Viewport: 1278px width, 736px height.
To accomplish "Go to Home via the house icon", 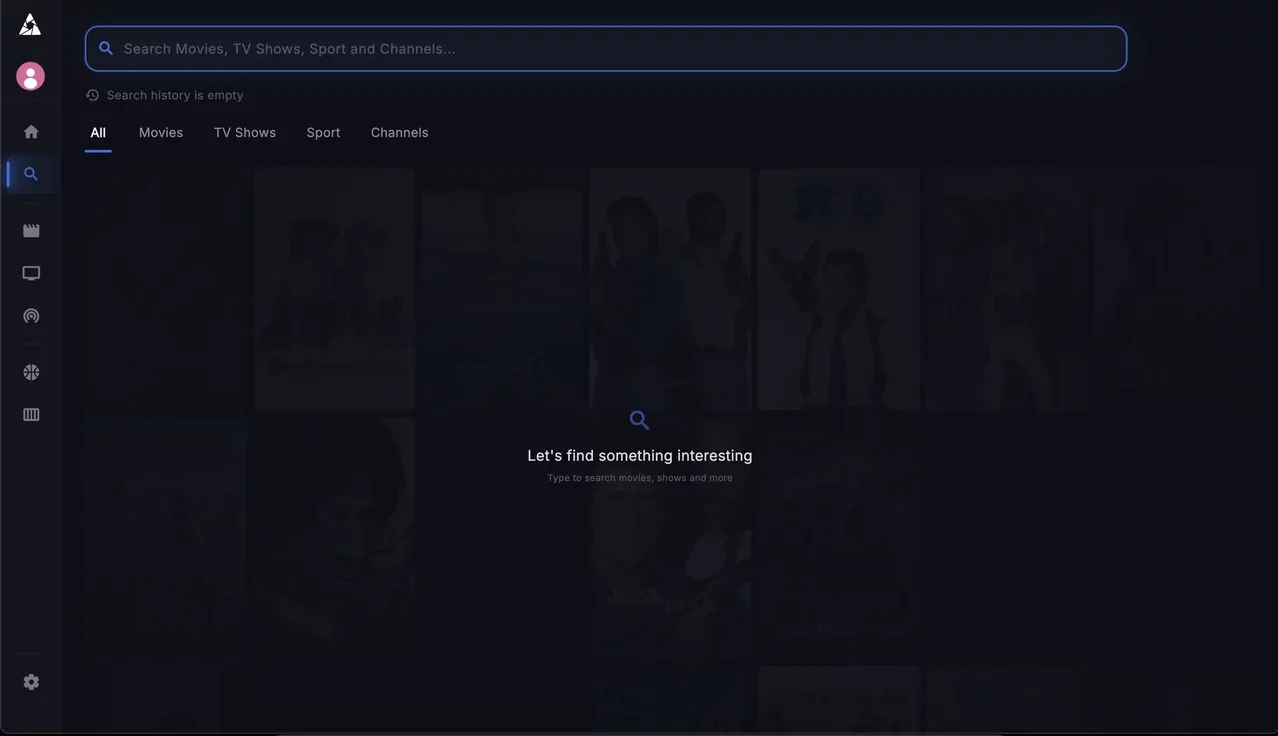I will (x=31, y=132).
